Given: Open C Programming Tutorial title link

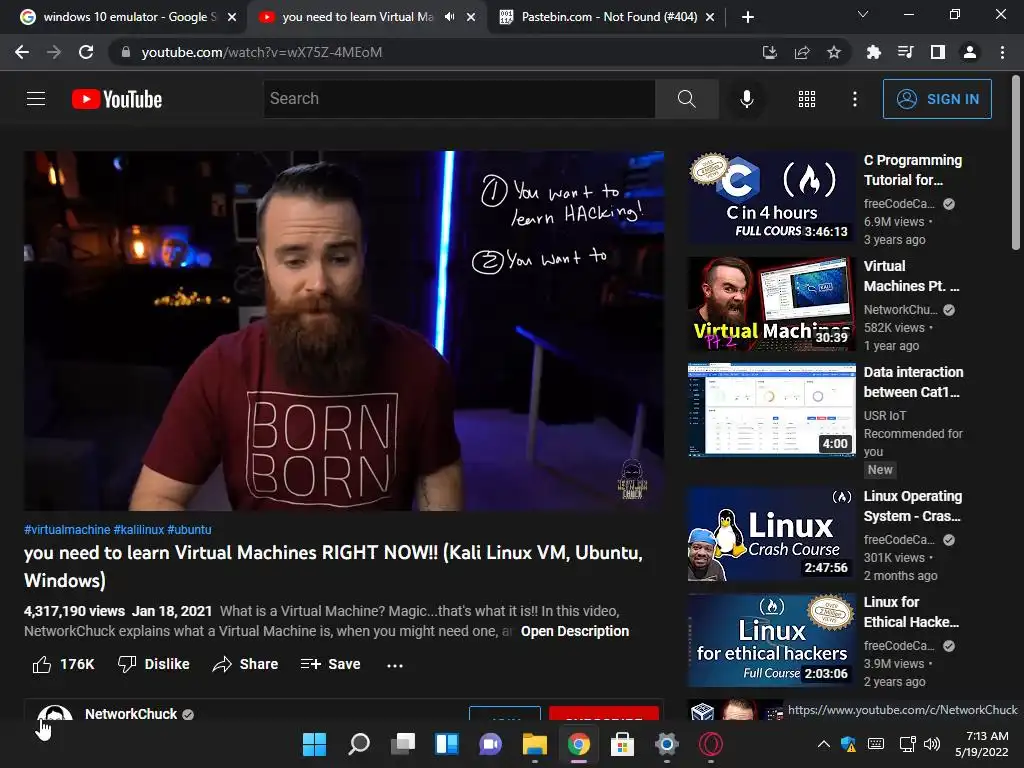Looking at the screenshot, I should pos(912,170).
